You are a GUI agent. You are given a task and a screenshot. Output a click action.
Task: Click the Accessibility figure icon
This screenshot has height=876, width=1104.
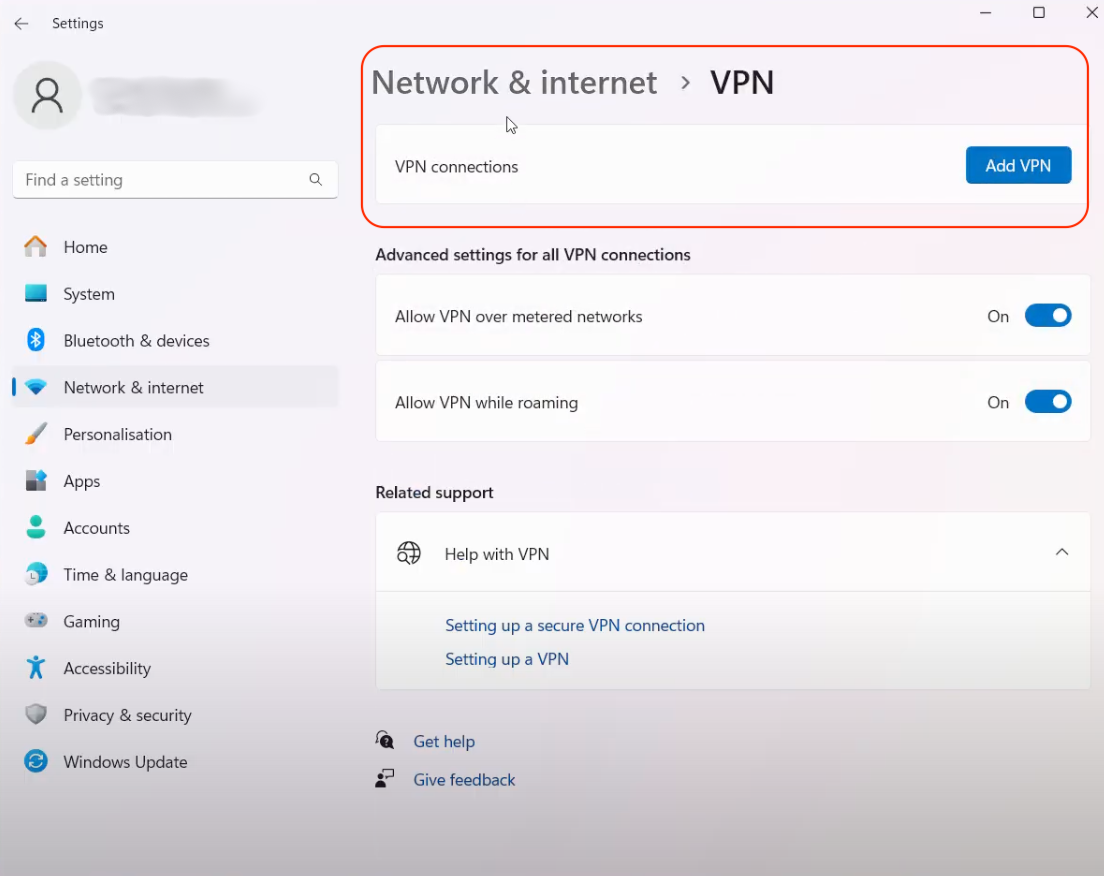click(x=35, y=668)
